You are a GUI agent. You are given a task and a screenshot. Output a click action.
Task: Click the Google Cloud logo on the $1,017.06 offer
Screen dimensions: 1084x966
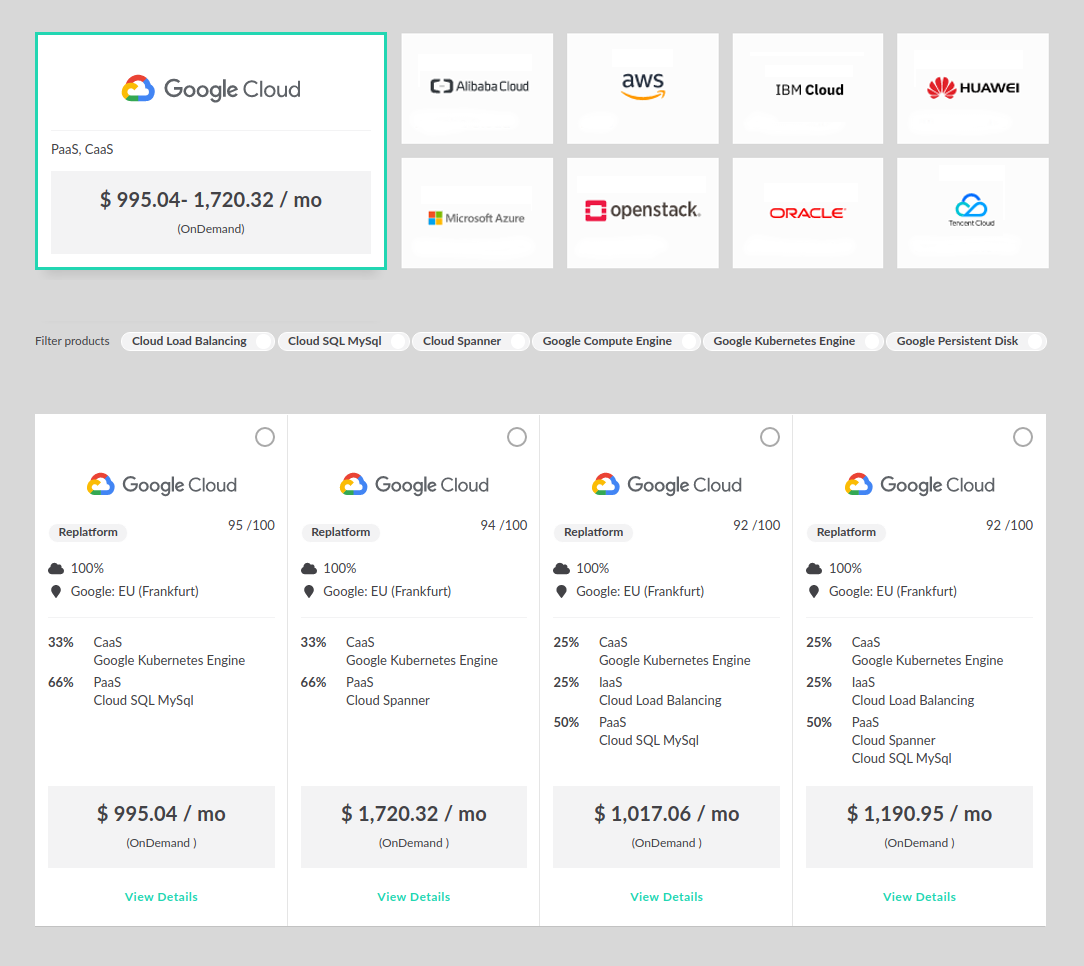click(x=667, y=485)
